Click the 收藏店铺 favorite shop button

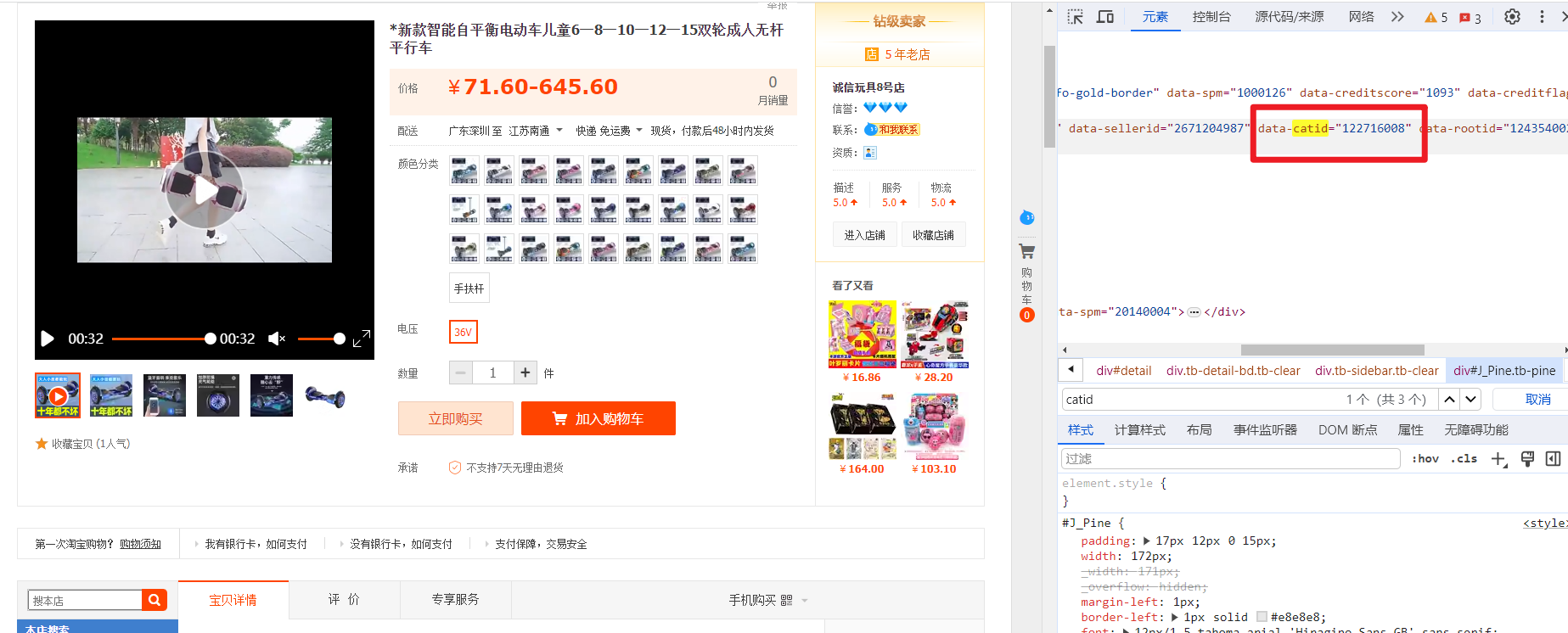pos(933,235)
